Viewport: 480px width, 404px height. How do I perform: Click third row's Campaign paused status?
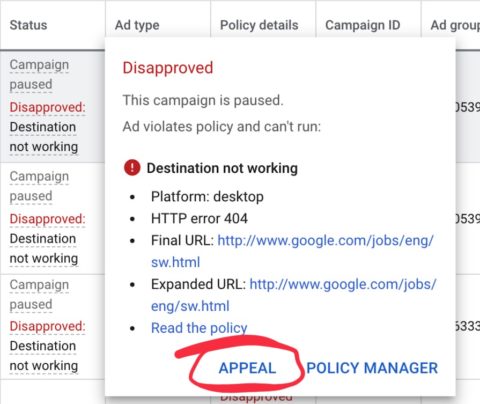[39, 294]
